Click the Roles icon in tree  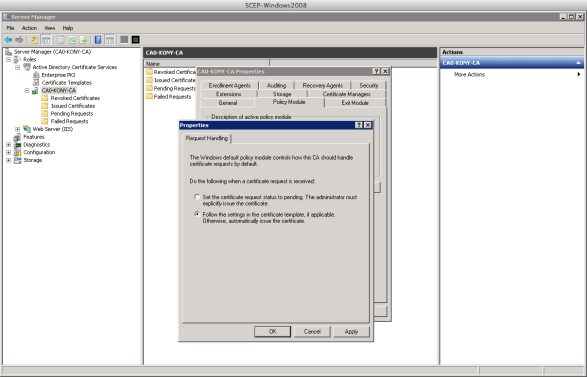pos(18,60)
